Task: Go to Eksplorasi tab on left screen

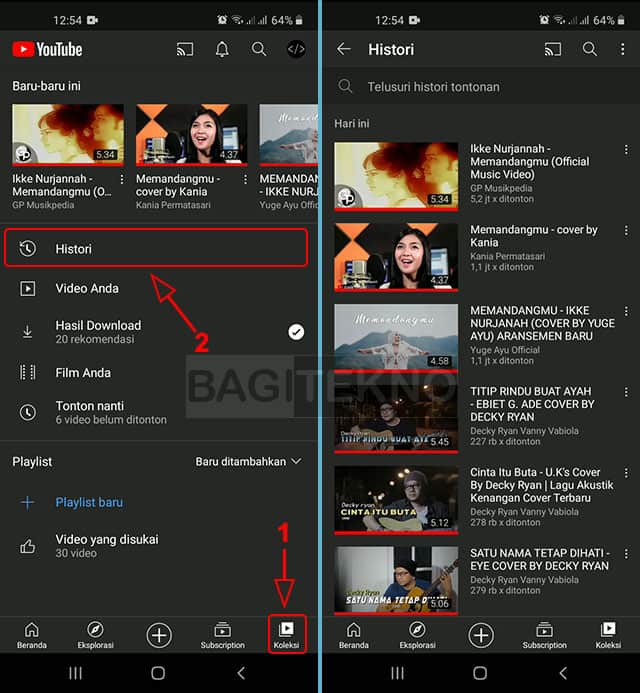Action: (95, 635)
